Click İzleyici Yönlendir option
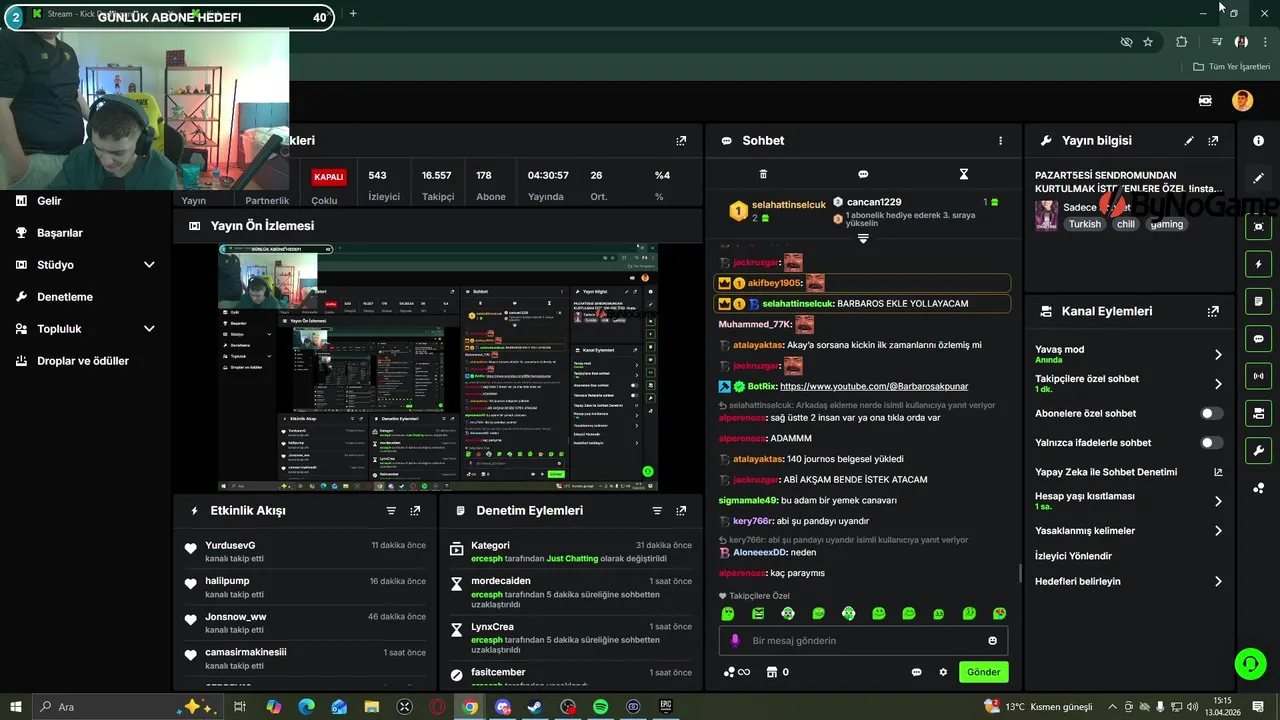The image size is (1280, 720). click(x=1073, y=556)
